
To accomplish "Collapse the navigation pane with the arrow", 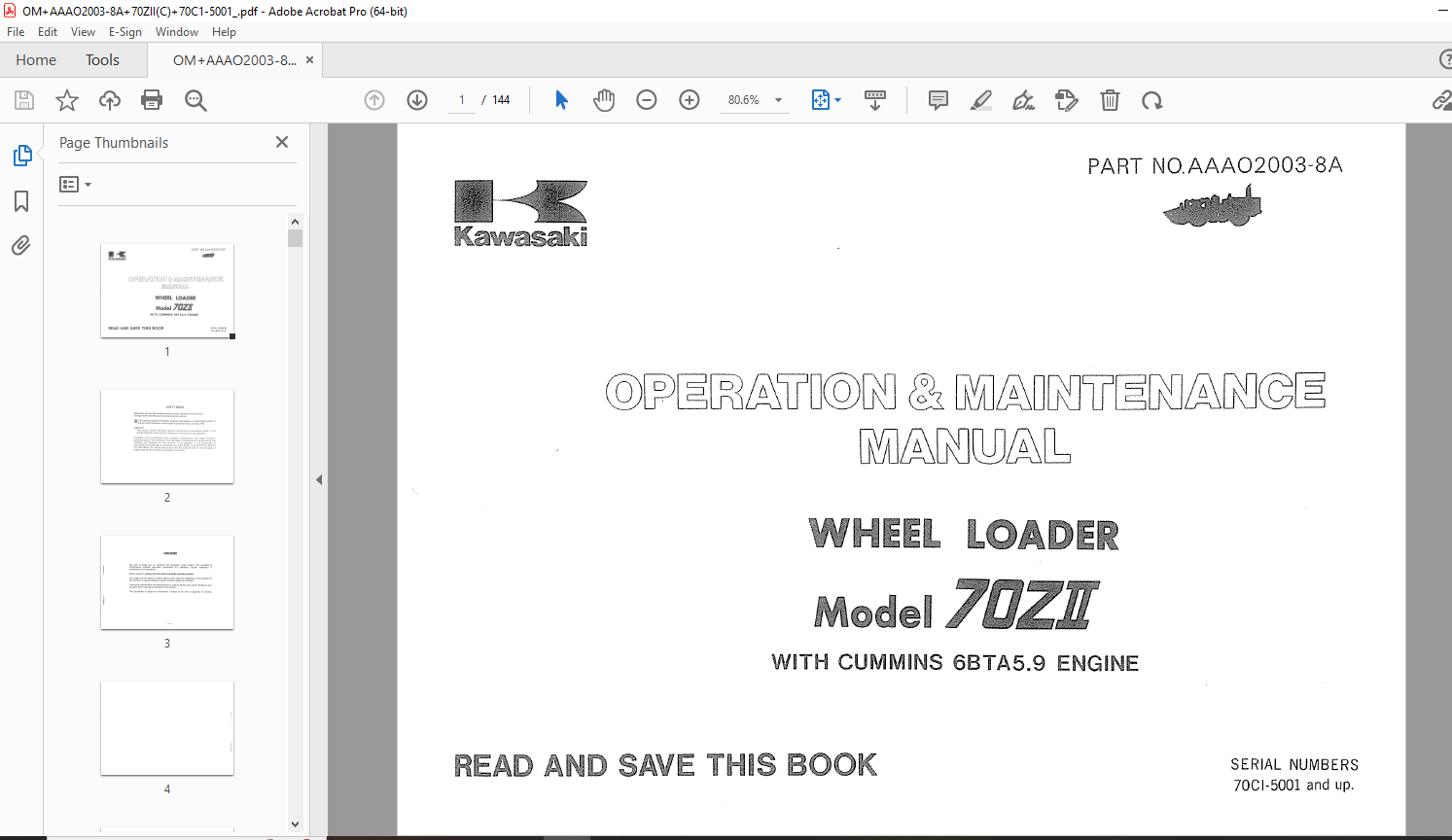I will 319,479.
